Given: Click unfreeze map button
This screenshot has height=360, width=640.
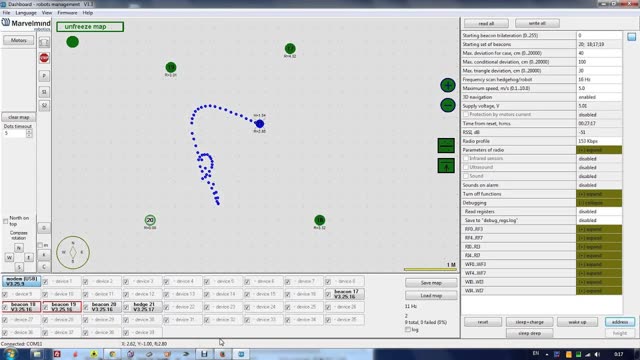Looking at the screenshot, I should click(x=90, y=27).
